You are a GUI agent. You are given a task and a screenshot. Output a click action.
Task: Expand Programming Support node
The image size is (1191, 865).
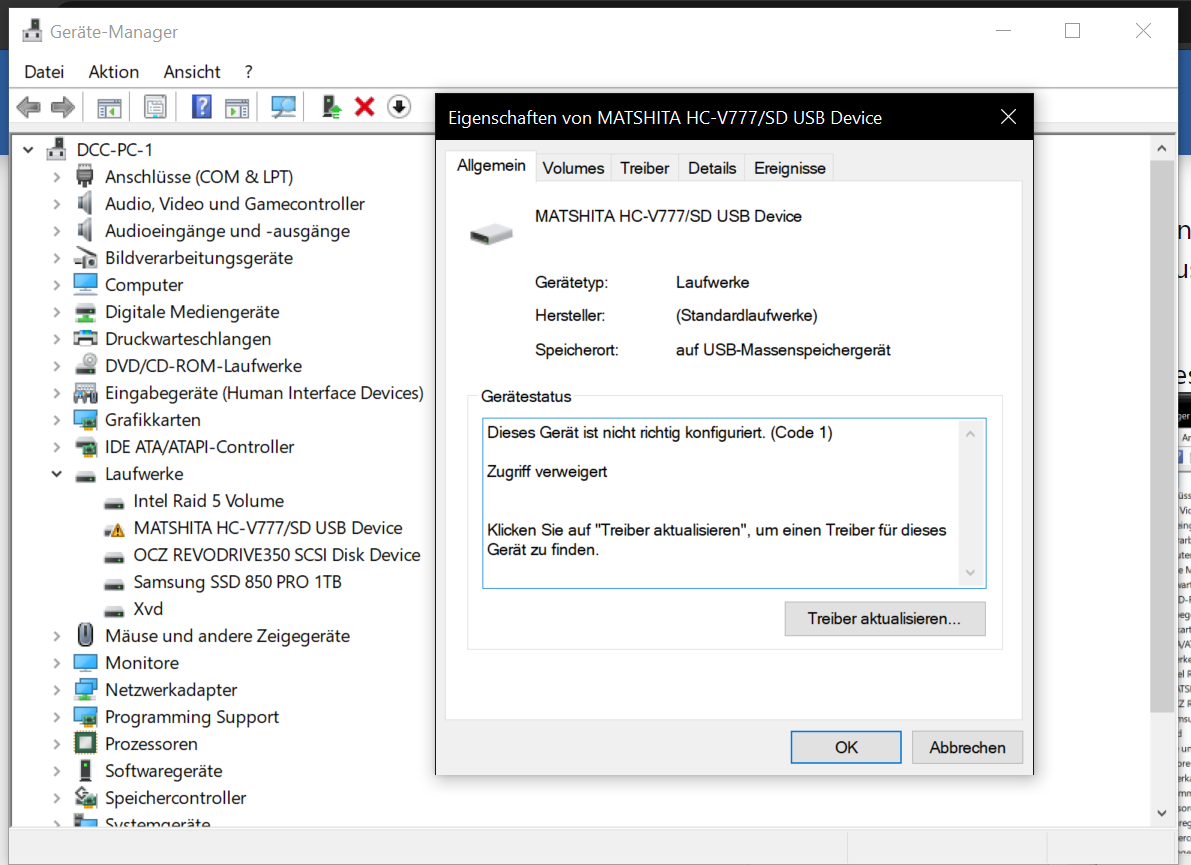tap(56, 717)
